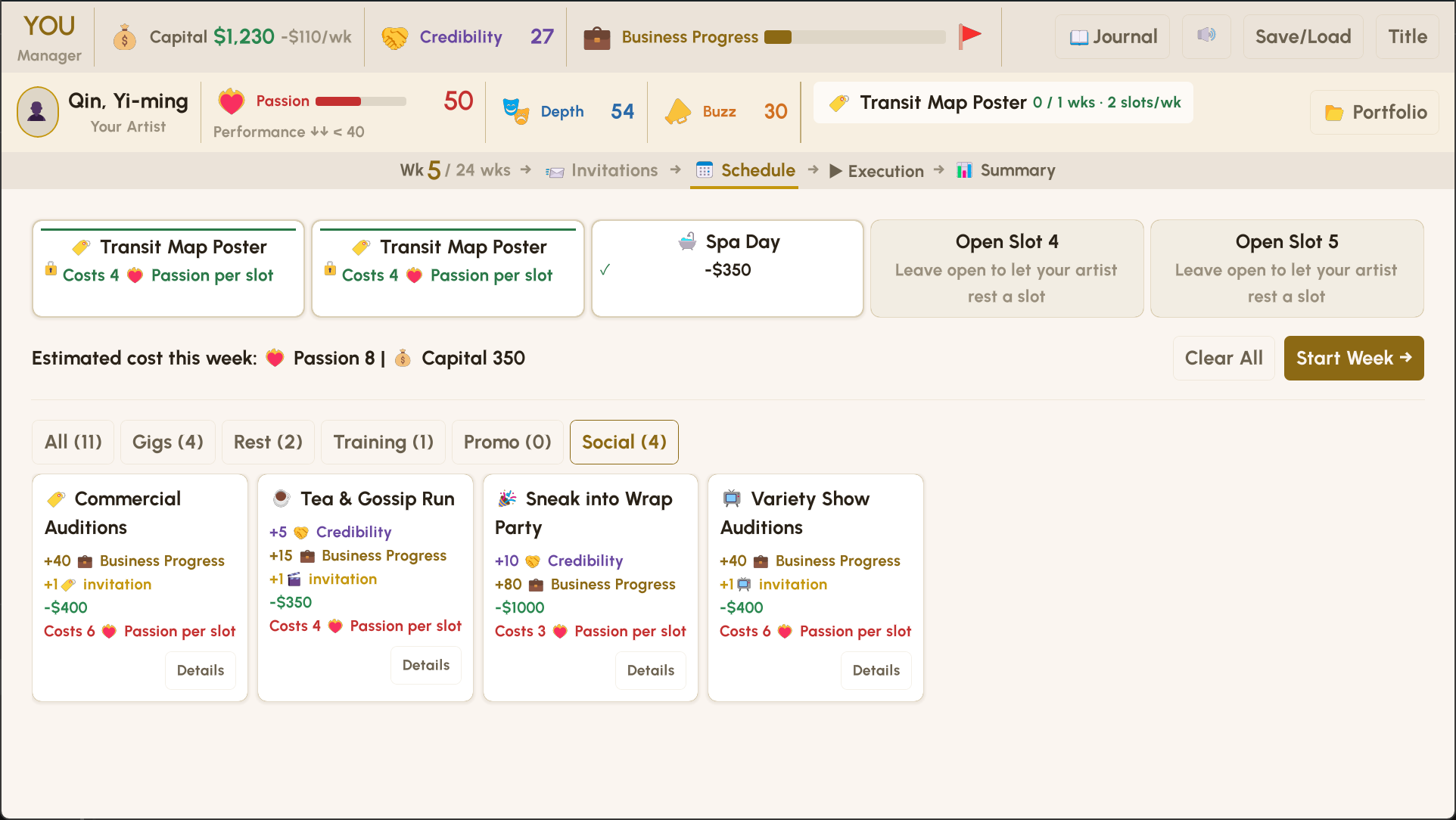Select Open Slot 5
This screenshot has width=1456, height=820.
1286,269
